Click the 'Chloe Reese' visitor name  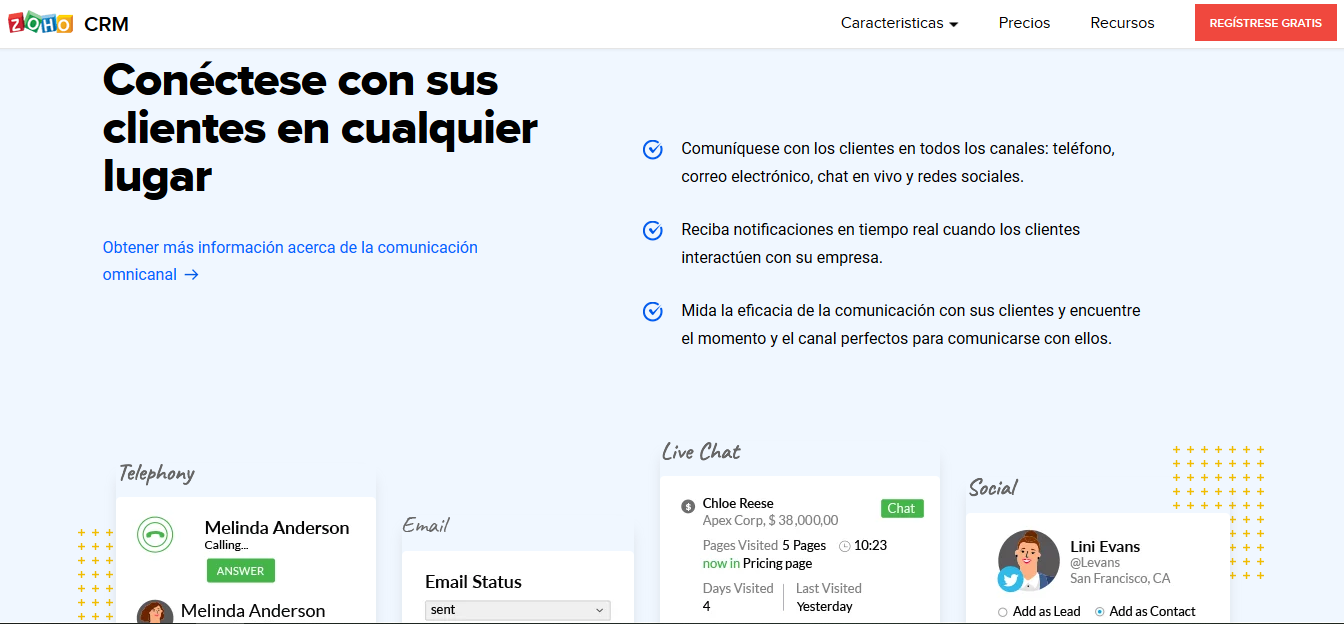pos(738,503)
